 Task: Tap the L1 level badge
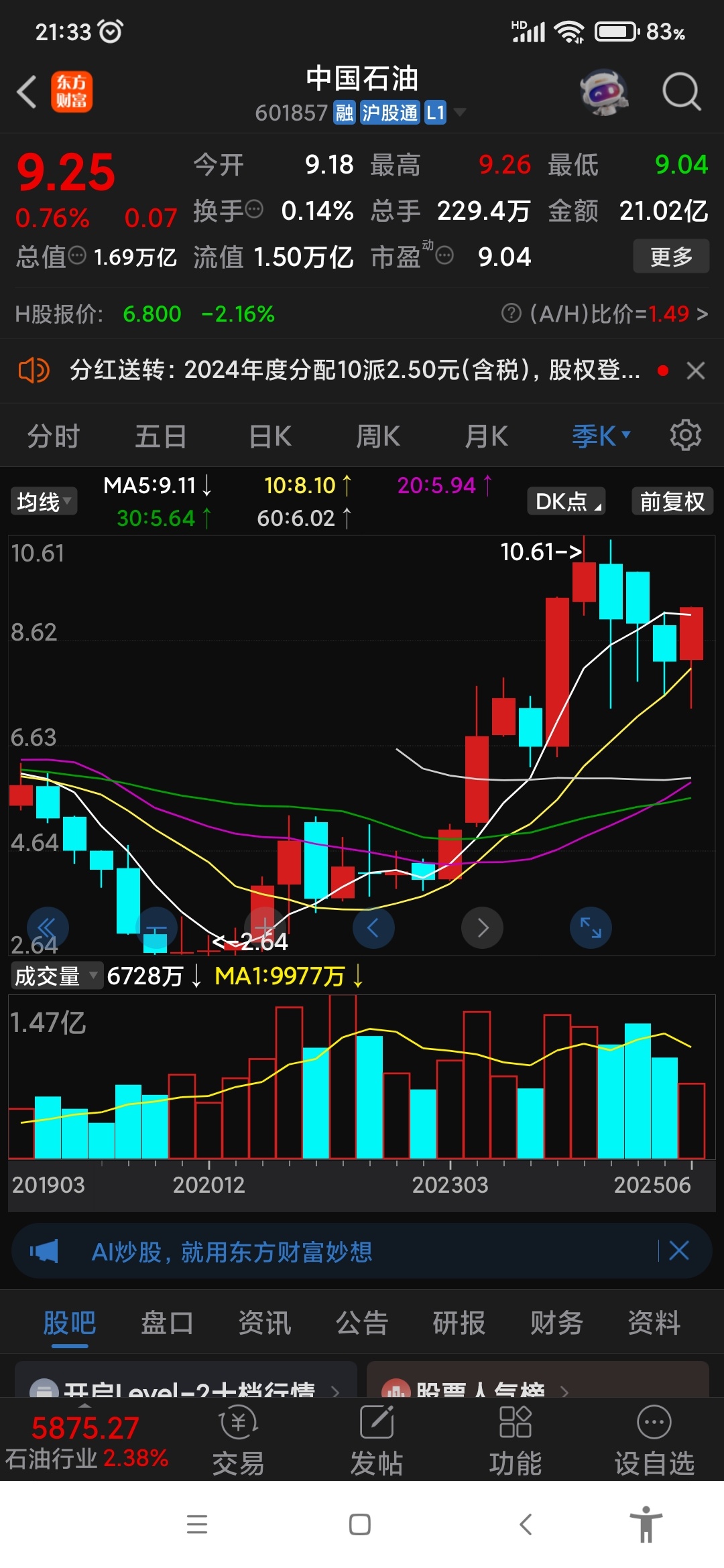[436, 113]
